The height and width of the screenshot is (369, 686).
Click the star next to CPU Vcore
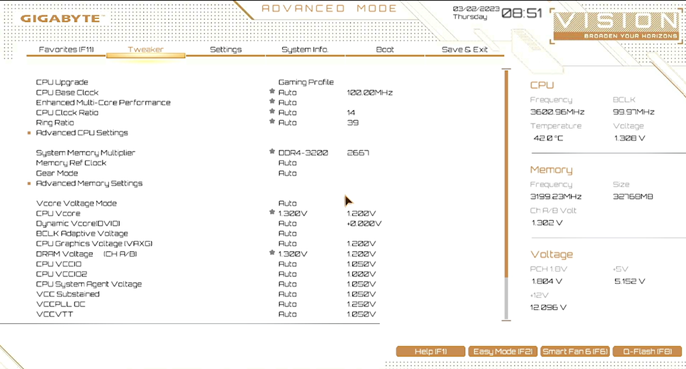272,212
